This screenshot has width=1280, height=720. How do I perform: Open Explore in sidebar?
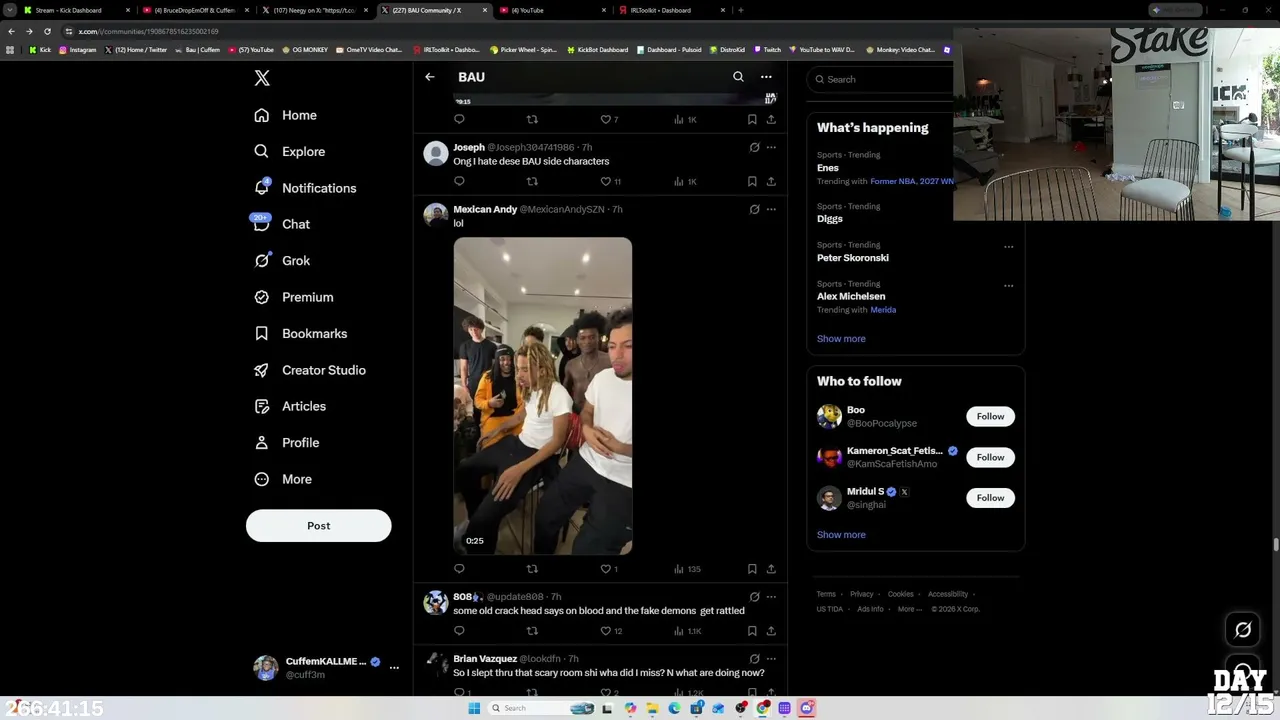(x=290, y=151)
